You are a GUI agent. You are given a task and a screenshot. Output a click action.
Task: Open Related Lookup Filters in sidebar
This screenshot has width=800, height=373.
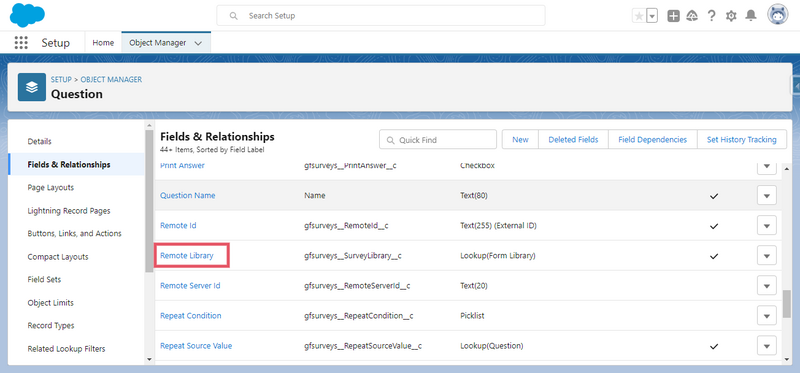pos(66,349)
